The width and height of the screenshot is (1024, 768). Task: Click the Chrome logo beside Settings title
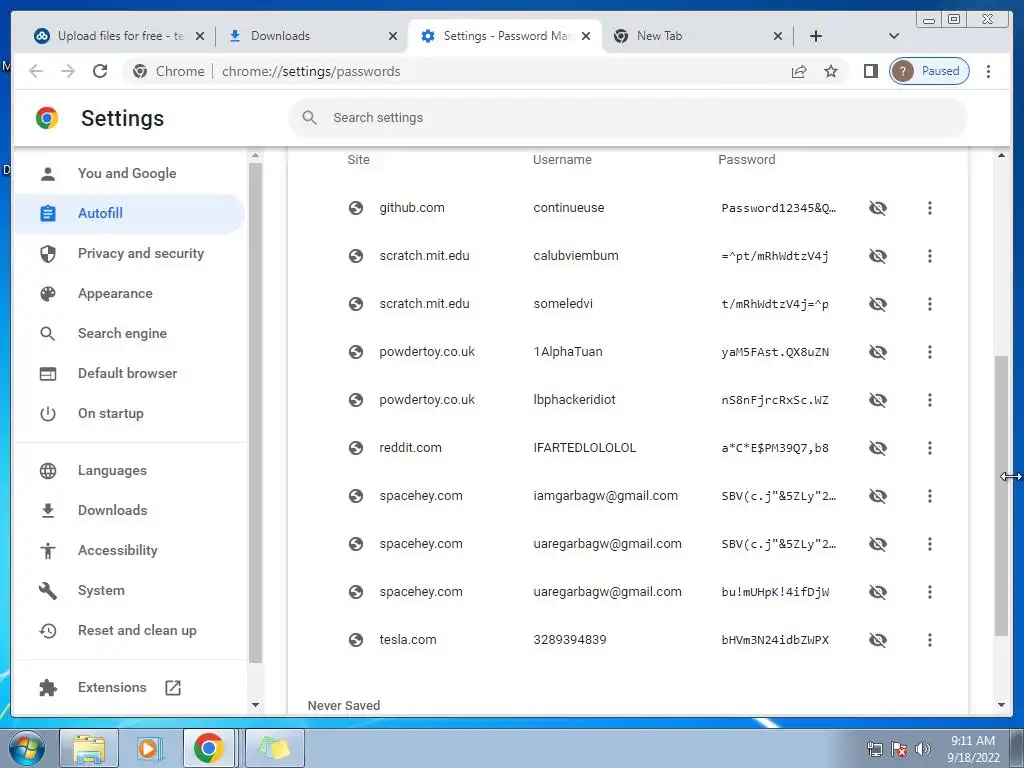47,118
